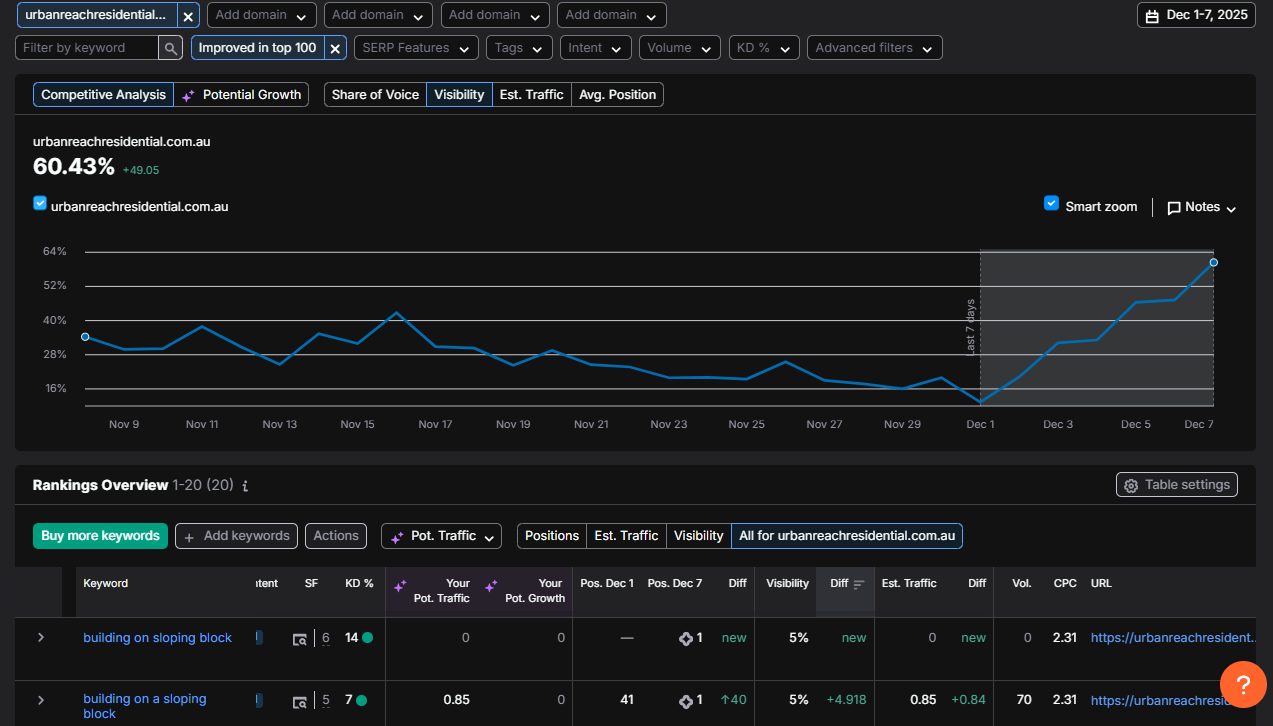Open the SERP Features filter dropdown
The width and height of the screenshot is (1273, 726).
click(x=416, y=48)
